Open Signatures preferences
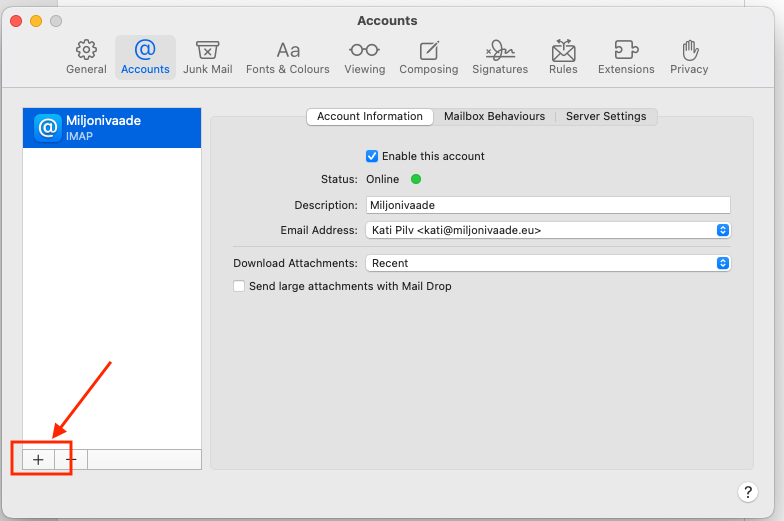The height and width of the screenshot is (521, 784). click(500, 57)
